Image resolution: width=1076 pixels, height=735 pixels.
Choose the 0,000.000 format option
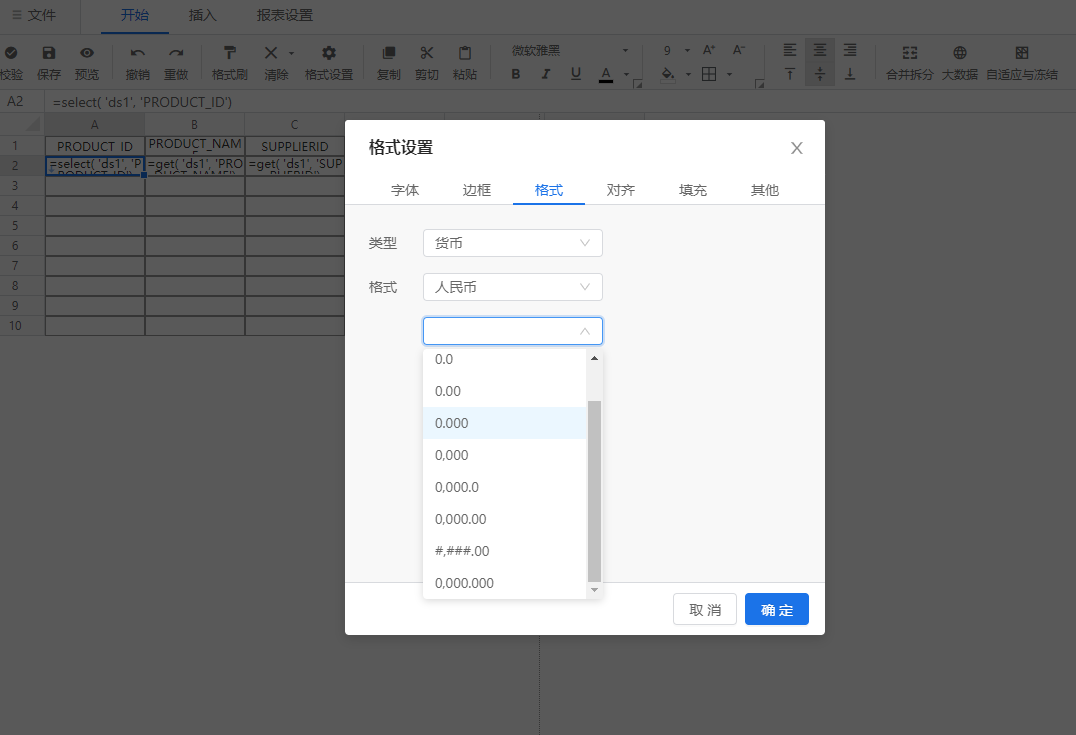tap(504, 583)
